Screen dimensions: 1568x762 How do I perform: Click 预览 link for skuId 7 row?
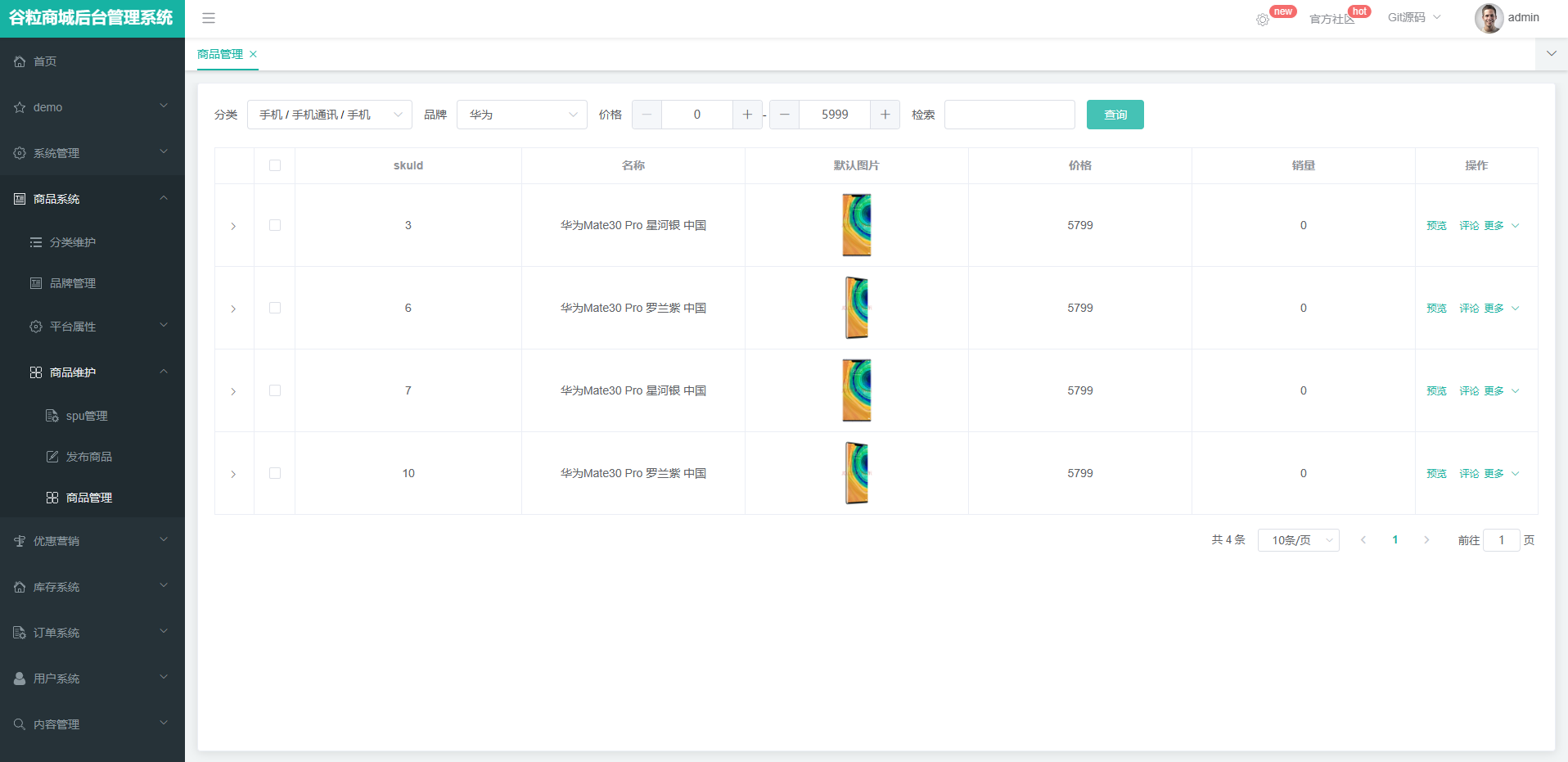(x=1436, y=391)
